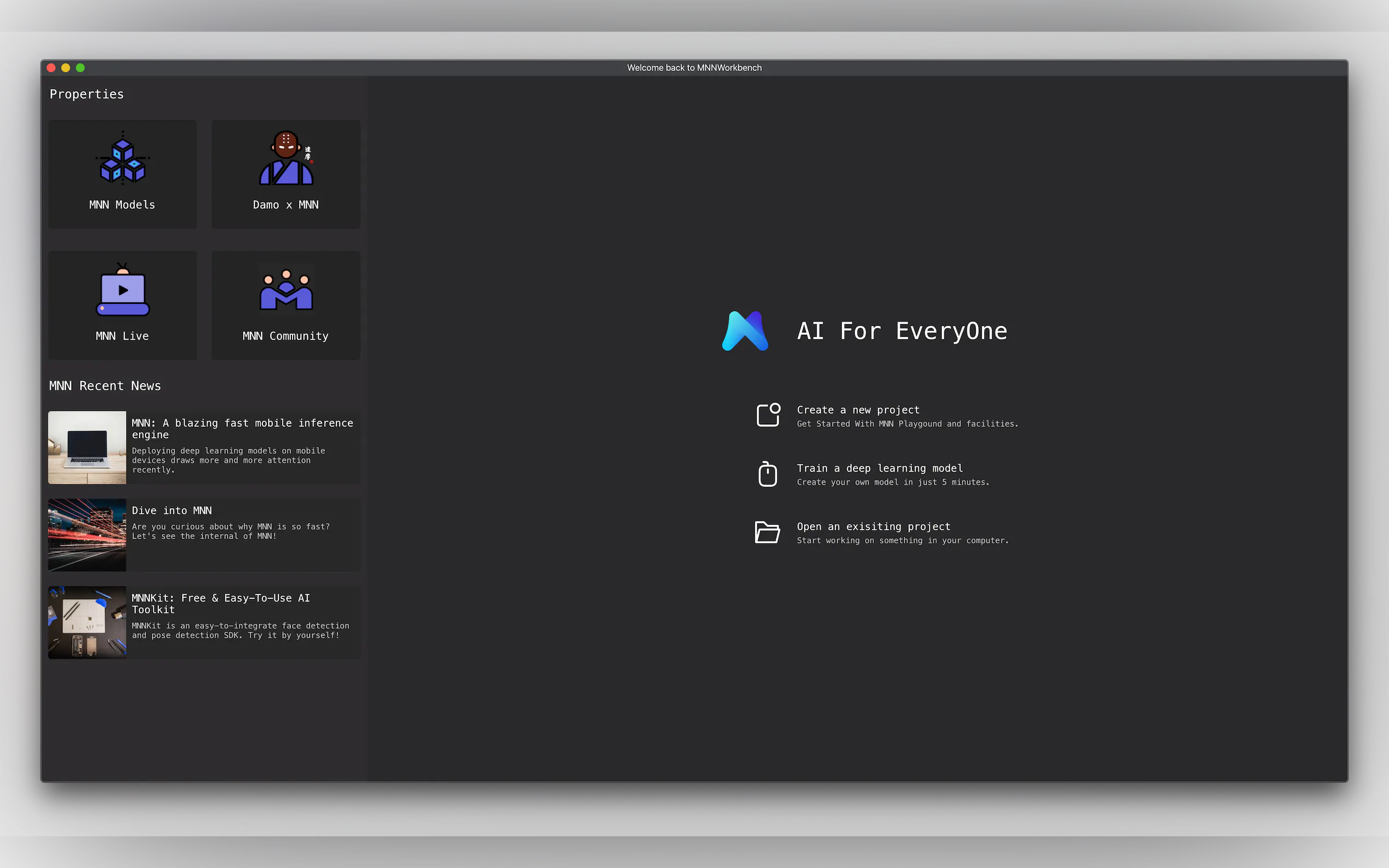Open the Damo x MNN monk icon
The width and height of the screenshot is (1389, 868).
[286, 159]
